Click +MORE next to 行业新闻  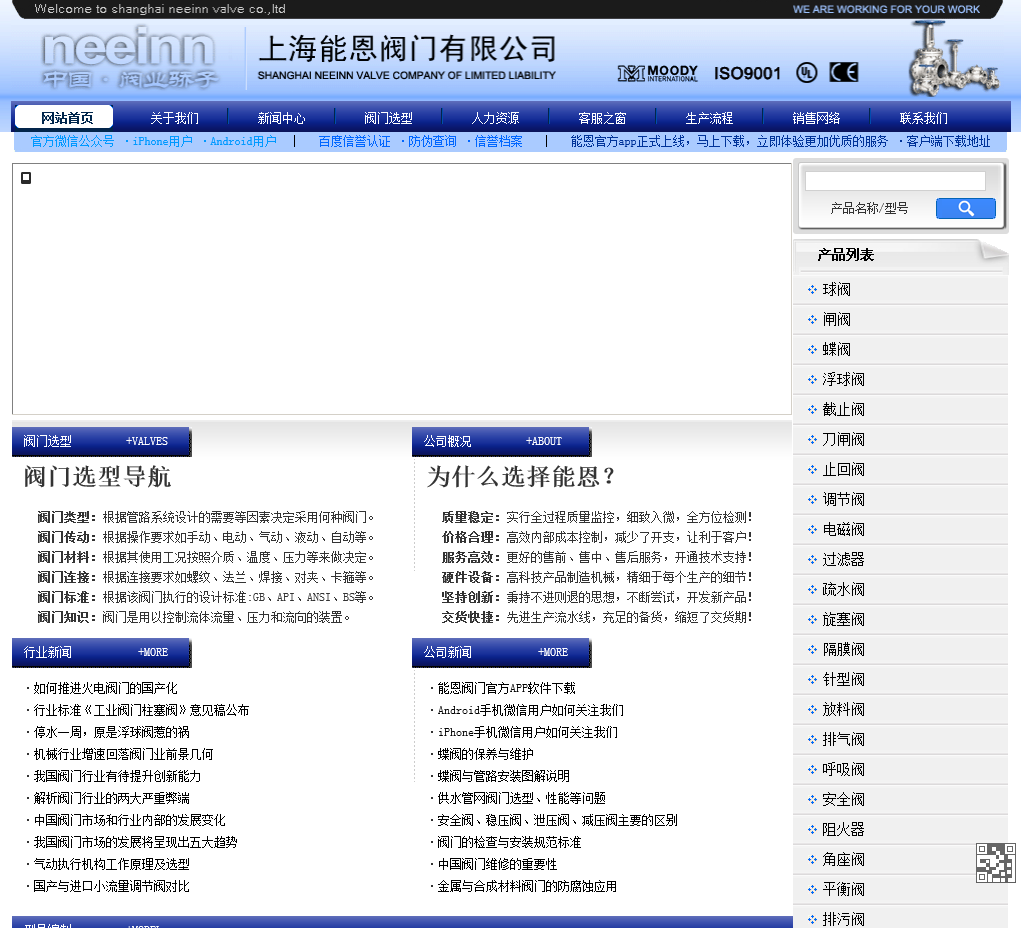(153, 652)
